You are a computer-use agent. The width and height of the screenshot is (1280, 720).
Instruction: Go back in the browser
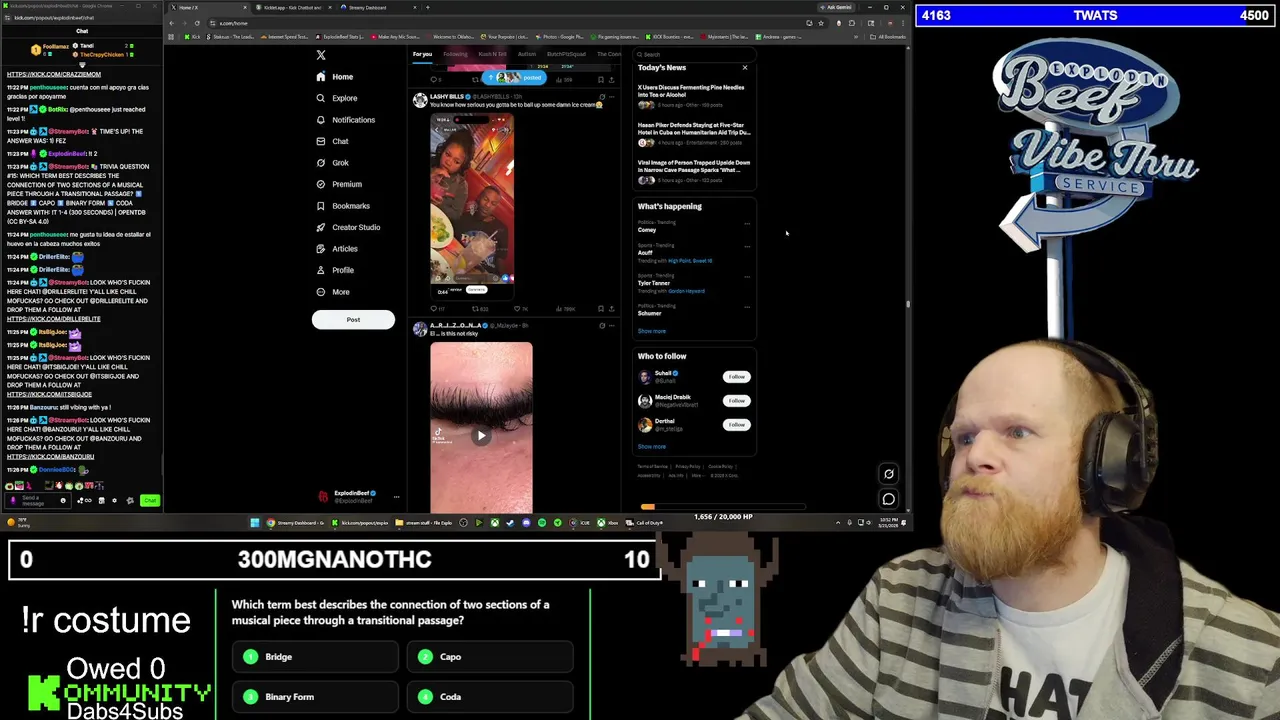(171, 23)
